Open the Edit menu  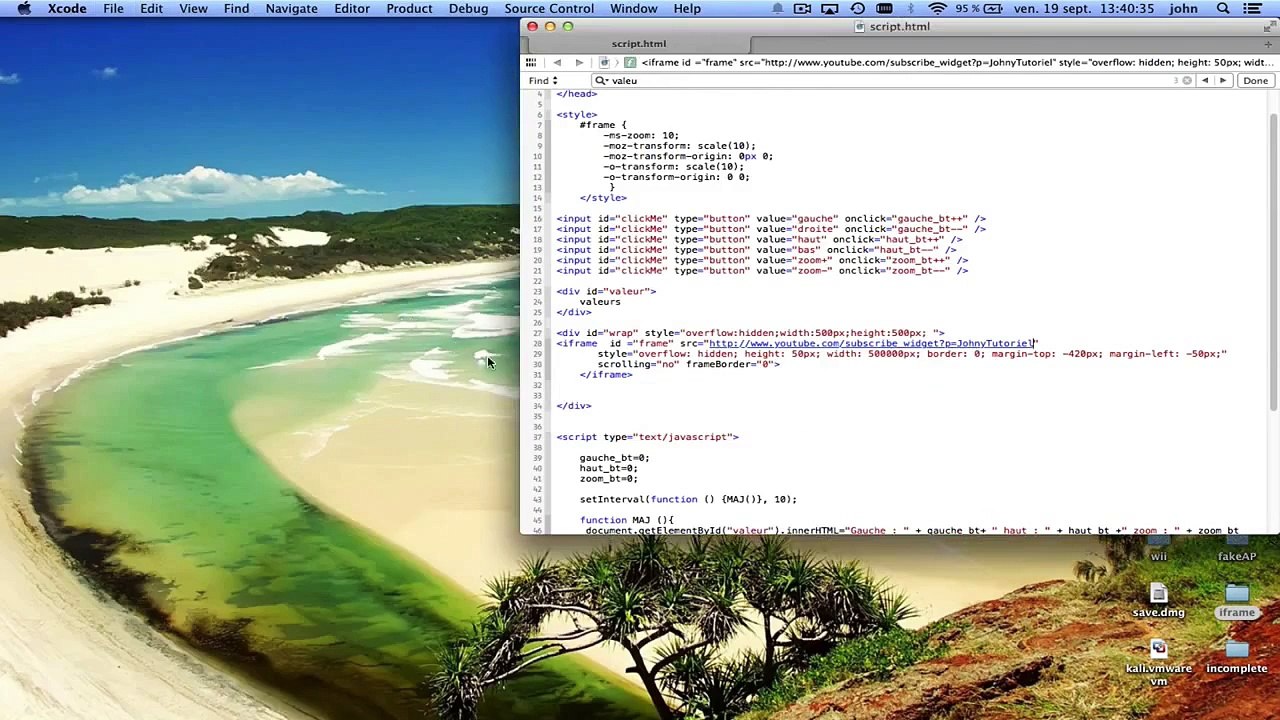(151, 9)
